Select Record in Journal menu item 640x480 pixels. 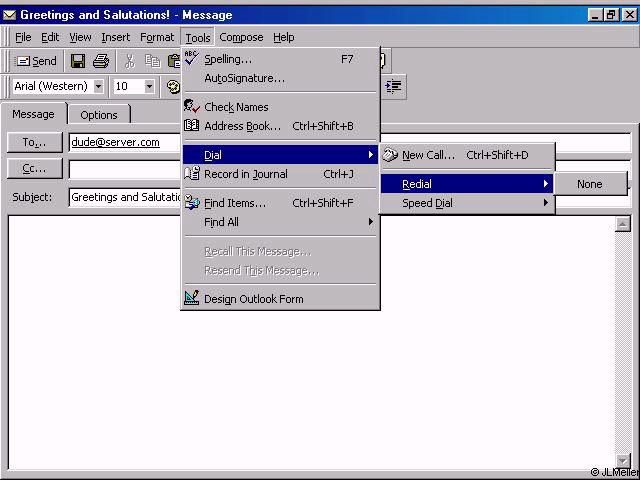[280, 174]
